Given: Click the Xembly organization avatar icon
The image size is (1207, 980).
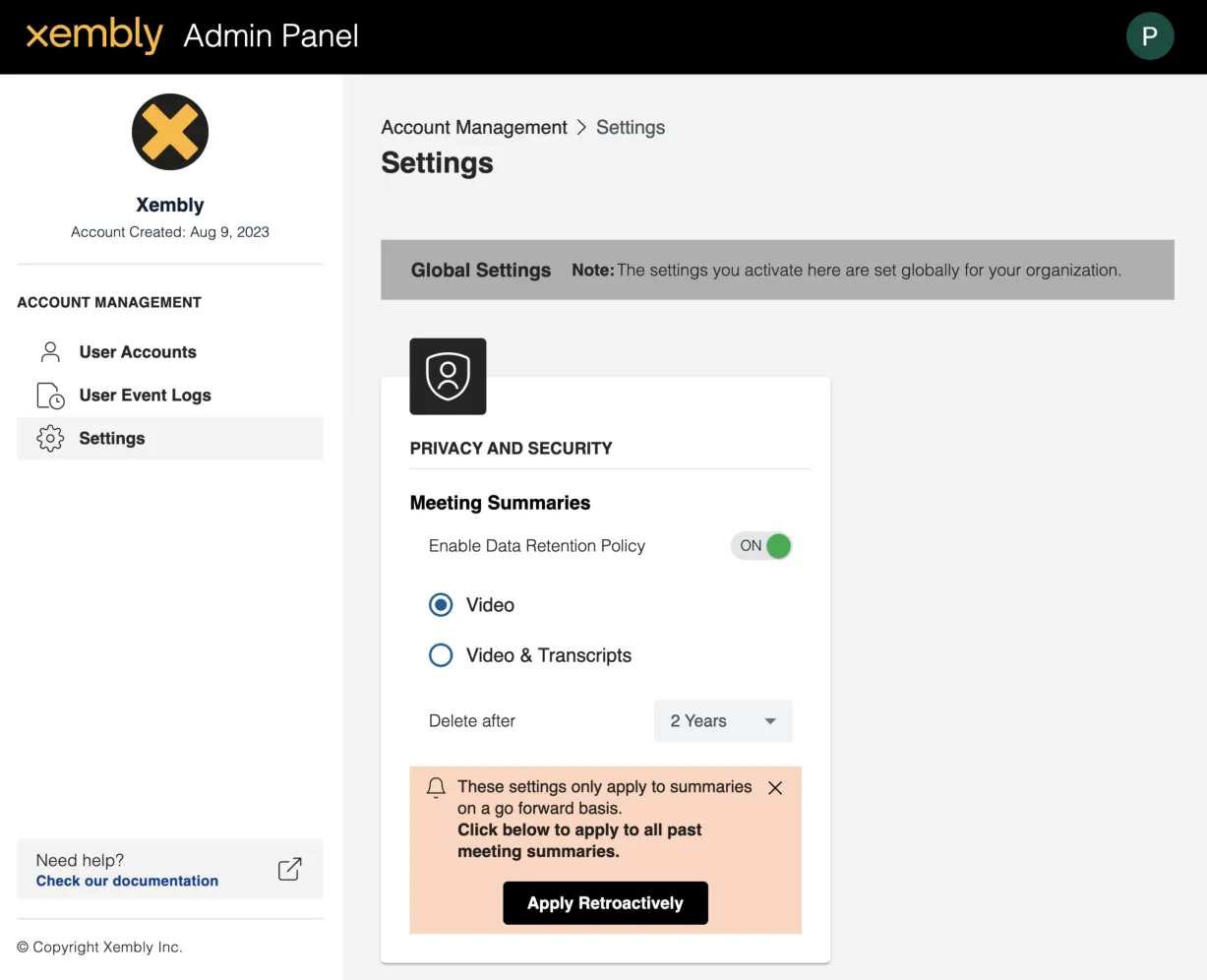Looking at the screenshot, I should 170,132.
